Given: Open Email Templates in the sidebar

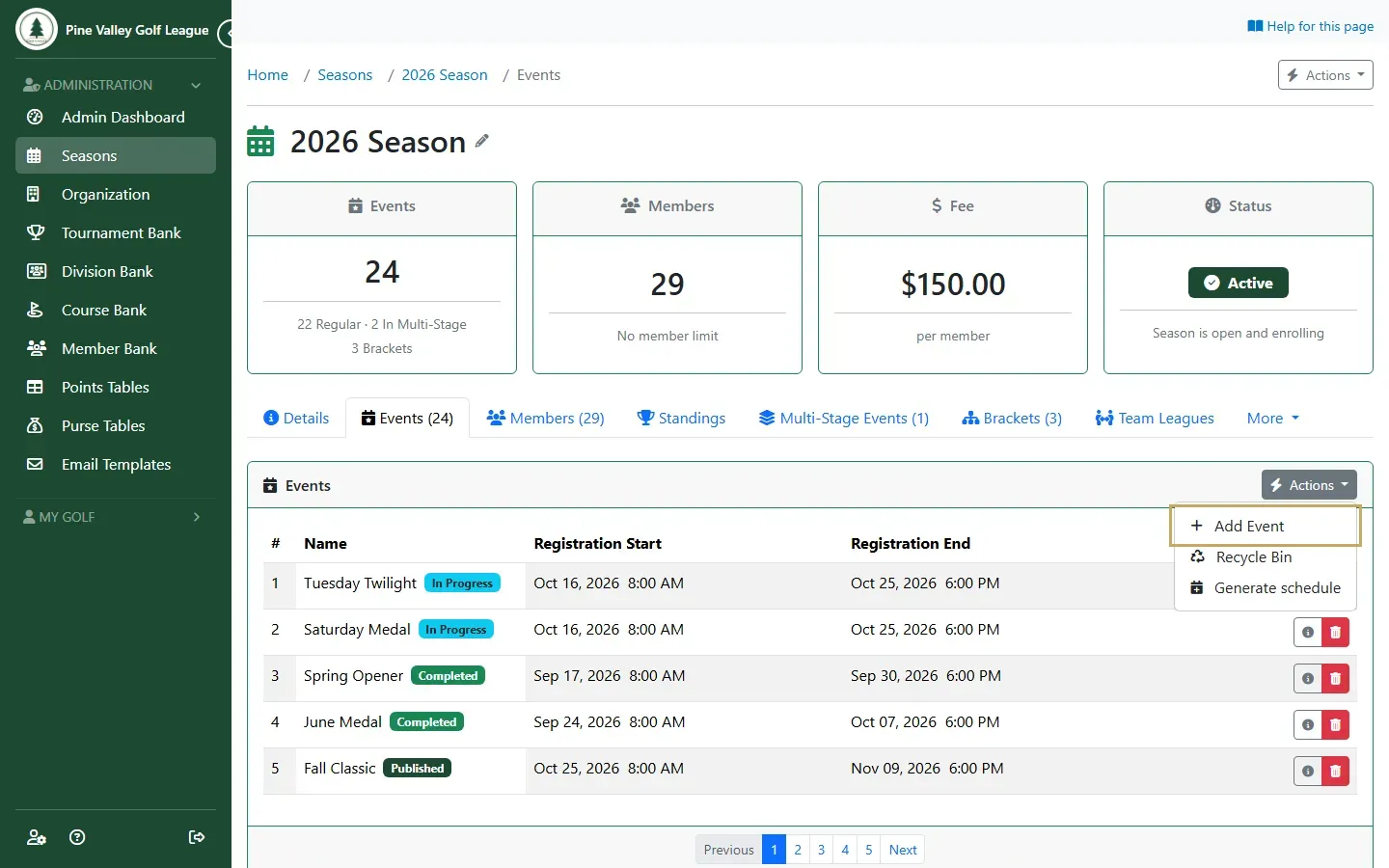Looking at the screenshot, I should (x=116, y=464).
